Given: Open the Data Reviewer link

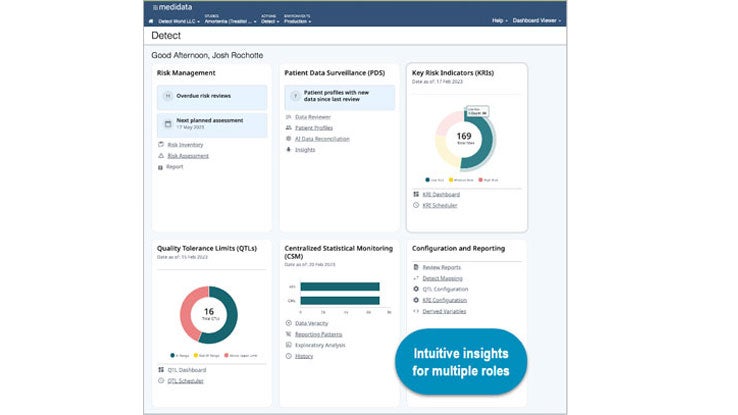Looking at the screenshot, I should [x=313, y=117].
